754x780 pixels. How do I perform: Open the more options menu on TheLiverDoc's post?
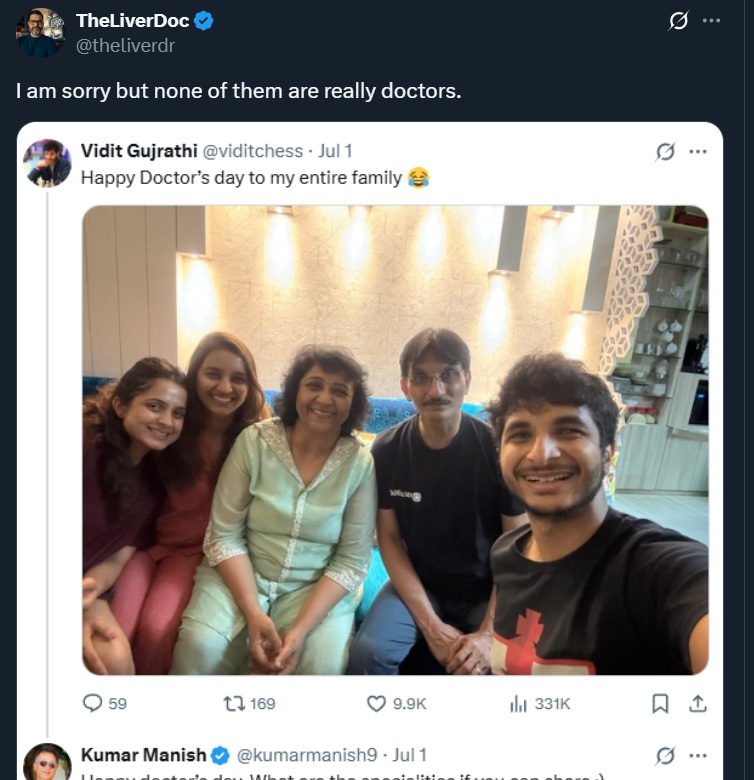[x=711, y=21]
